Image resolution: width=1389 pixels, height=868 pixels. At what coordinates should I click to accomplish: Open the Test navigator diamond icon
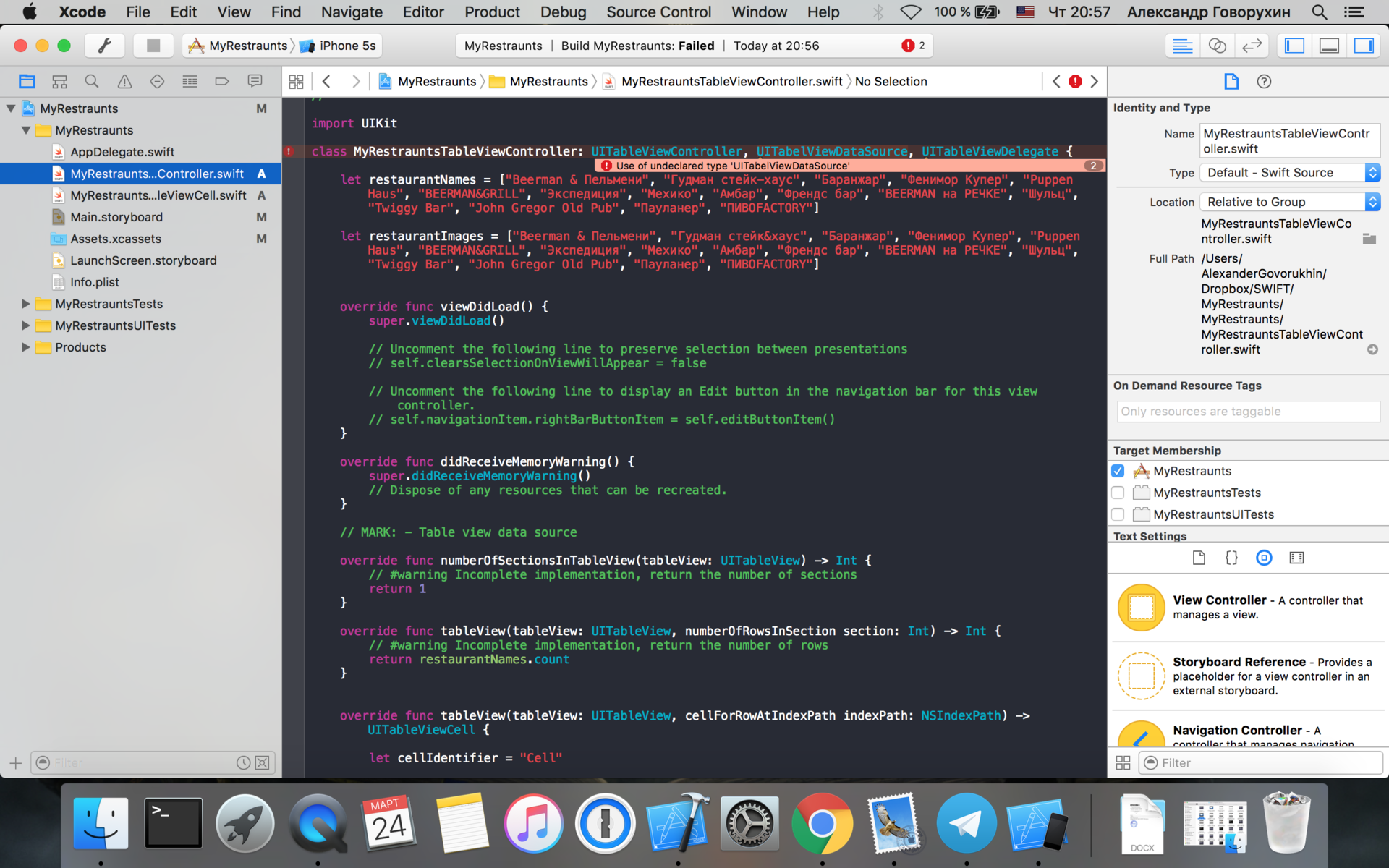click(157, 81)
